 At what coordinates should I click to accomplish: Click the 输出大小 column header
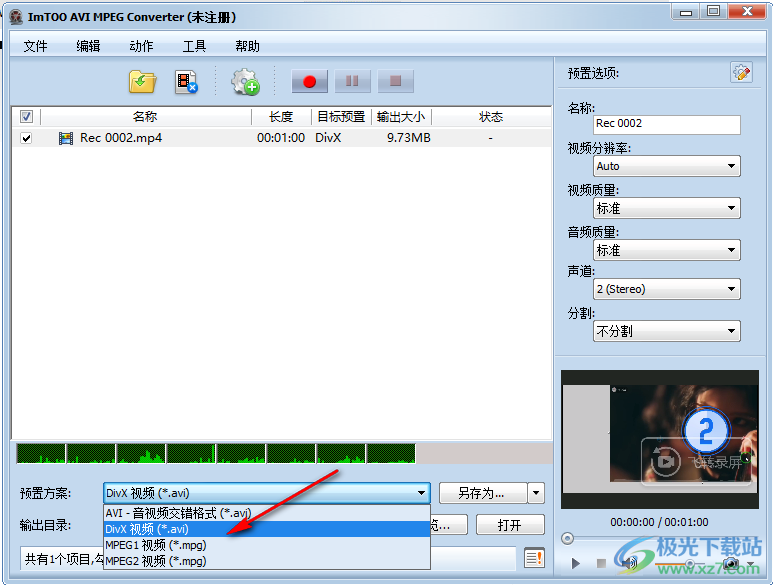[401, 117]
